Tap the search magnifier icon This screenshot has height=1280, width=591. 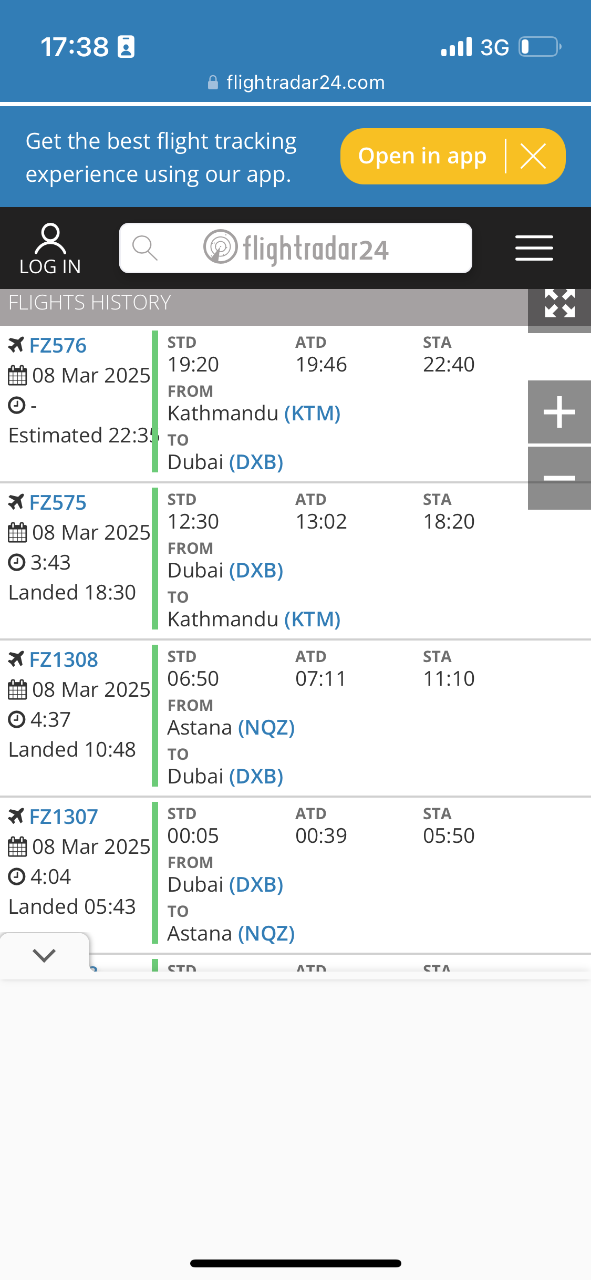[x=145, y=248]
